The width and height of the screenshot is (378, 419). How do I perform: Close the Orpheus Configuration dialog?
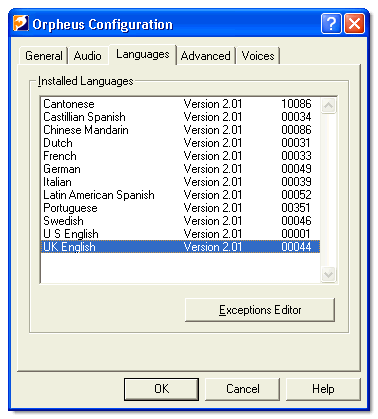[x=354, y=24]
